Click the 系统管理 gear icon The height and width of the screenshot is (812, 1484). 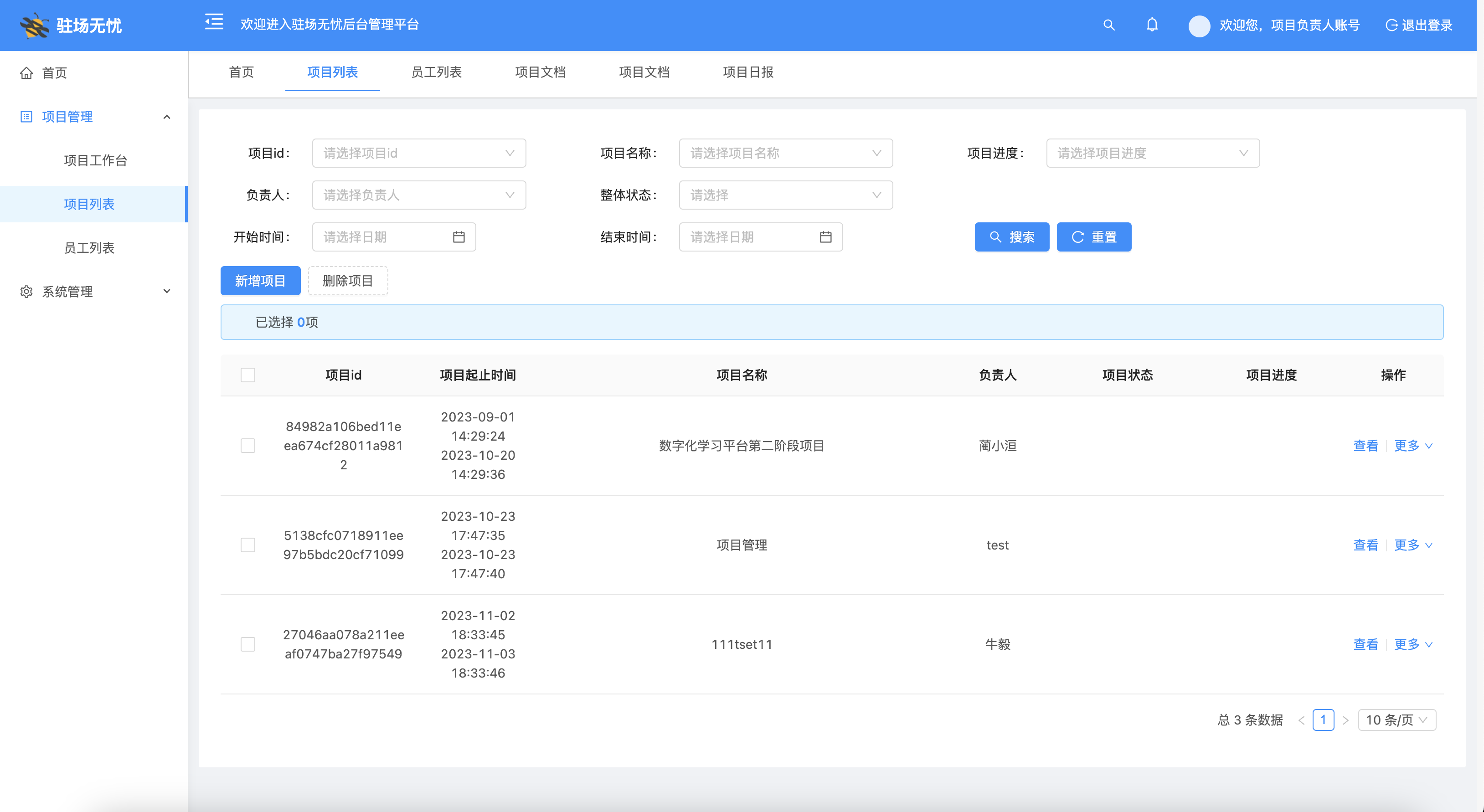pos(26,291)
